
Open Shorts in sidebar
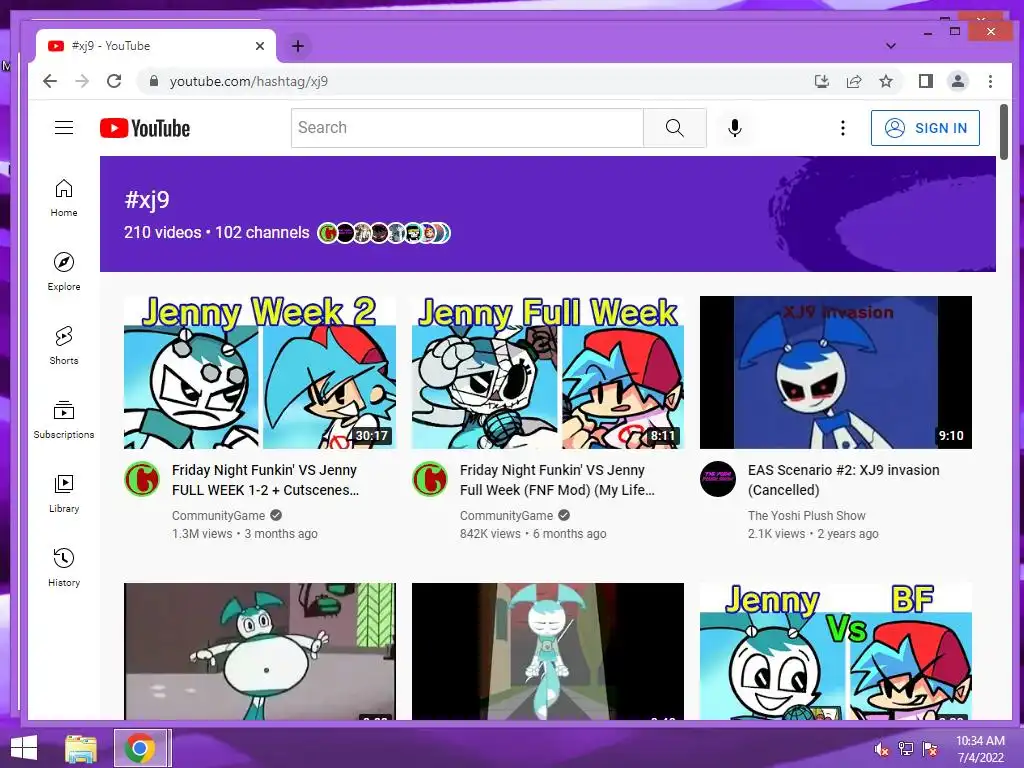64,345
